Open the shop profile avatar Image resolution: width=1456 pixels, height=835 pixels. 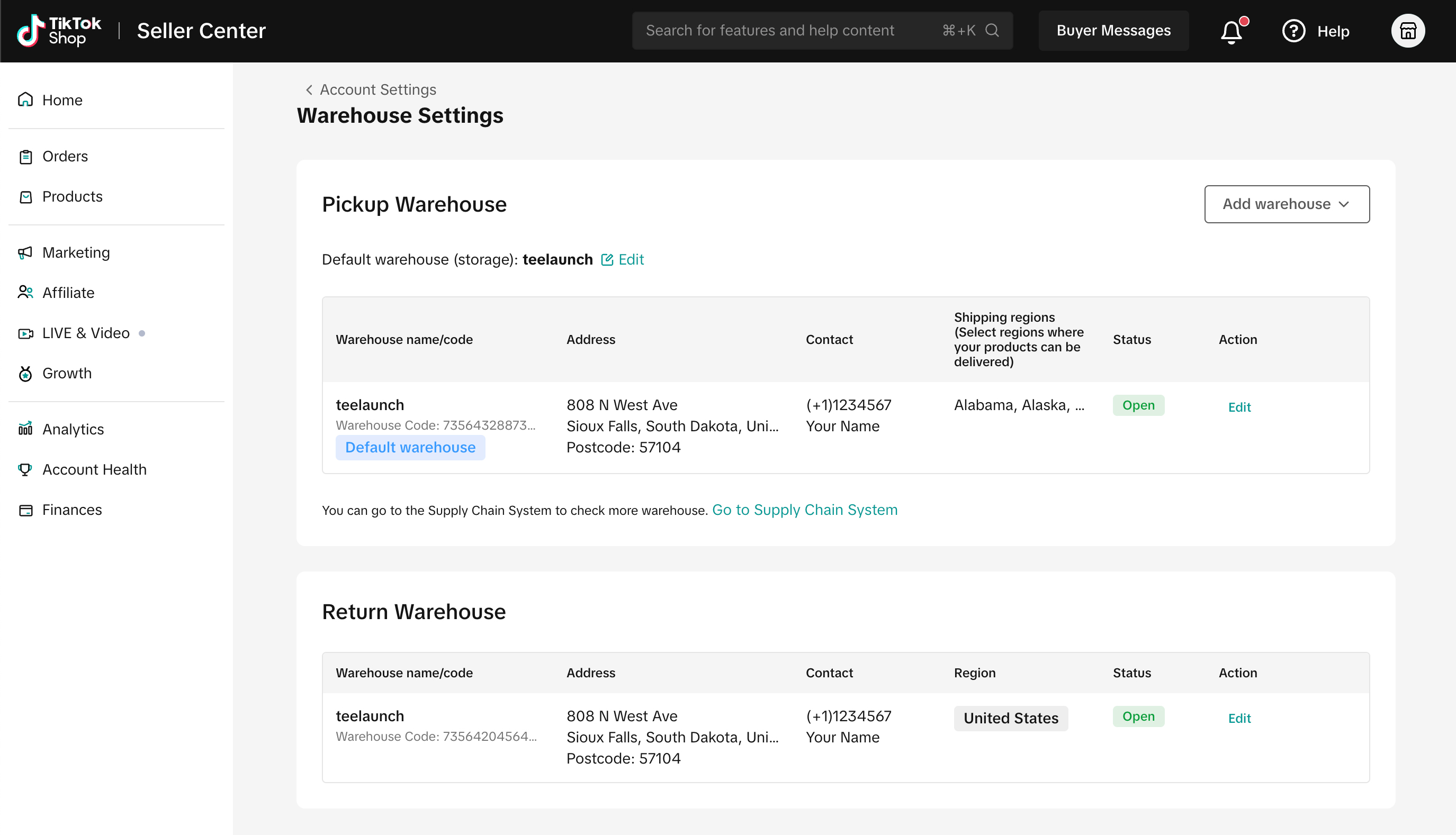[1408, 31]
